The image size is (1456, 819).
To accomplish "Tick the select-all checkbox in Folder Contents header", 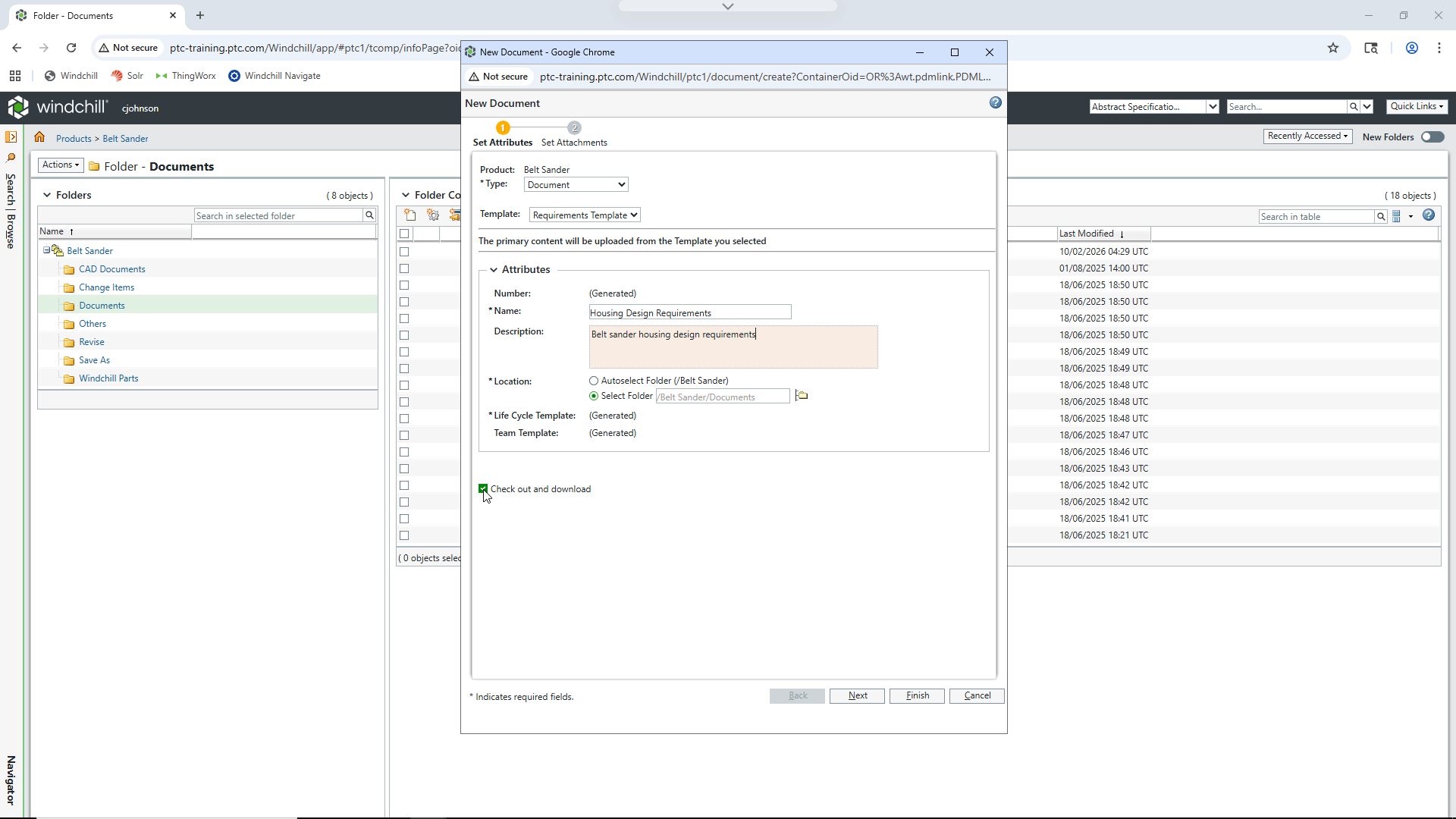I will coord(404,234).
